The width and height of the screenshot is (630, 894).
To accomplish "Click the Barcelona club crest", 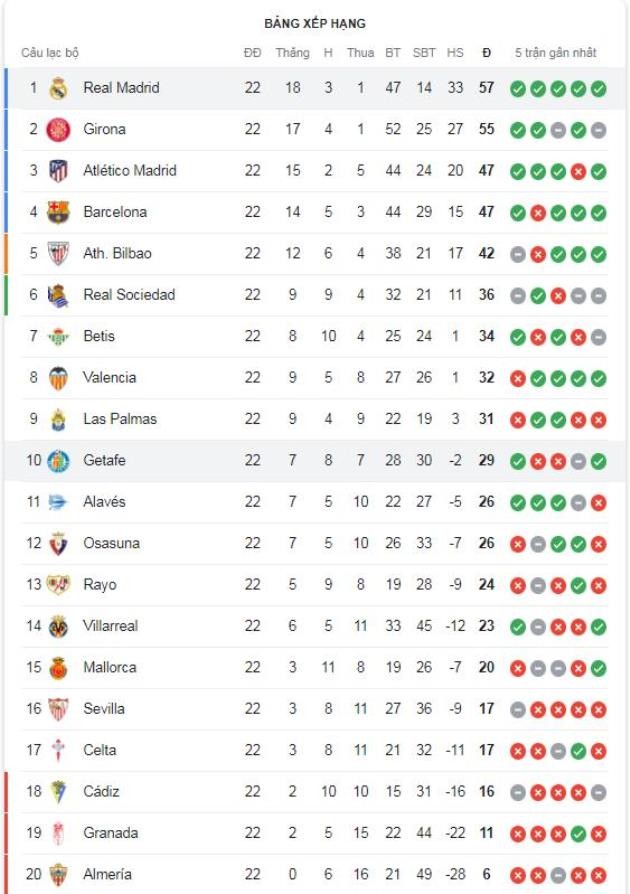I will point(58,212).
